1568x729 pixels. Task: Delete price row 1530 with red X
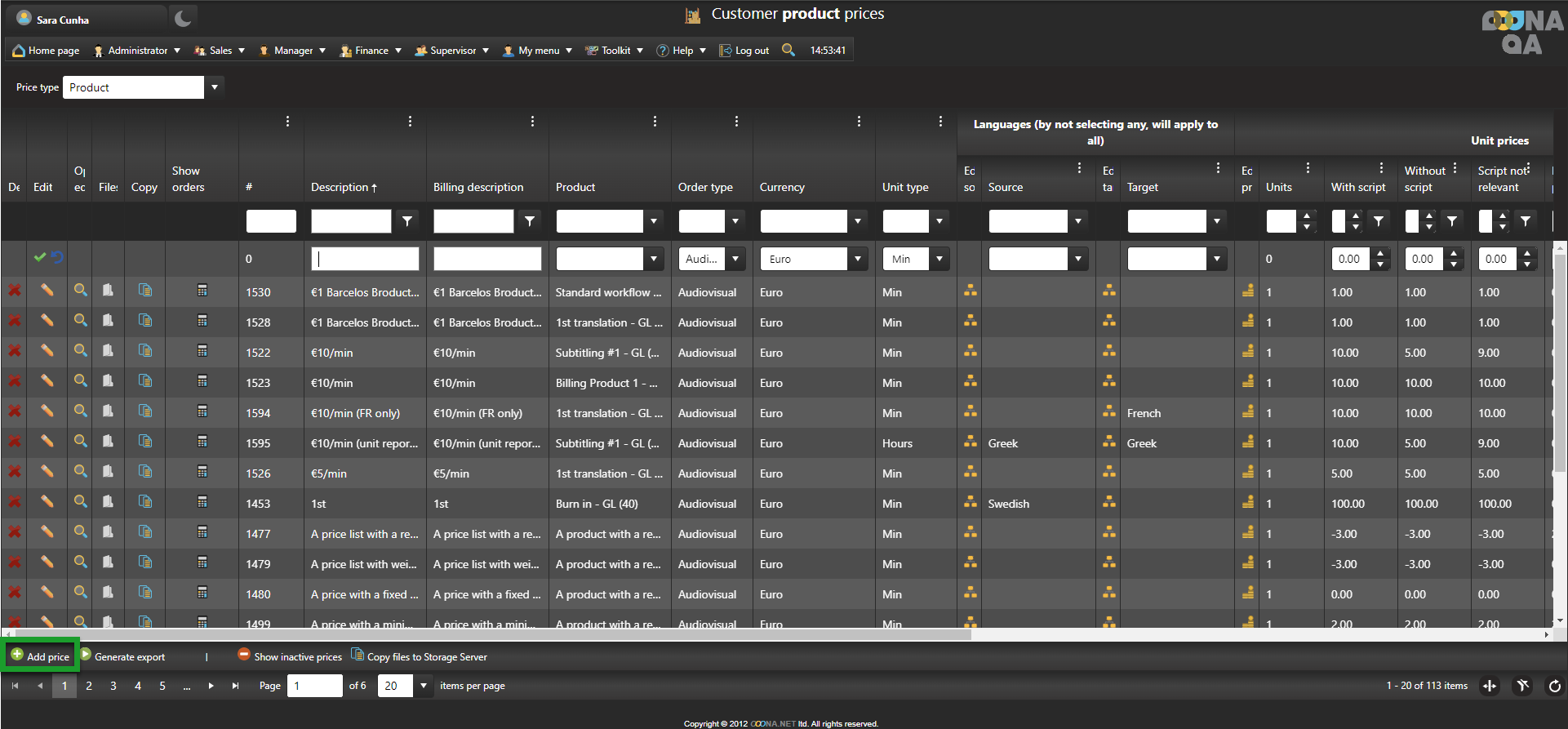[x=14, y=291]
